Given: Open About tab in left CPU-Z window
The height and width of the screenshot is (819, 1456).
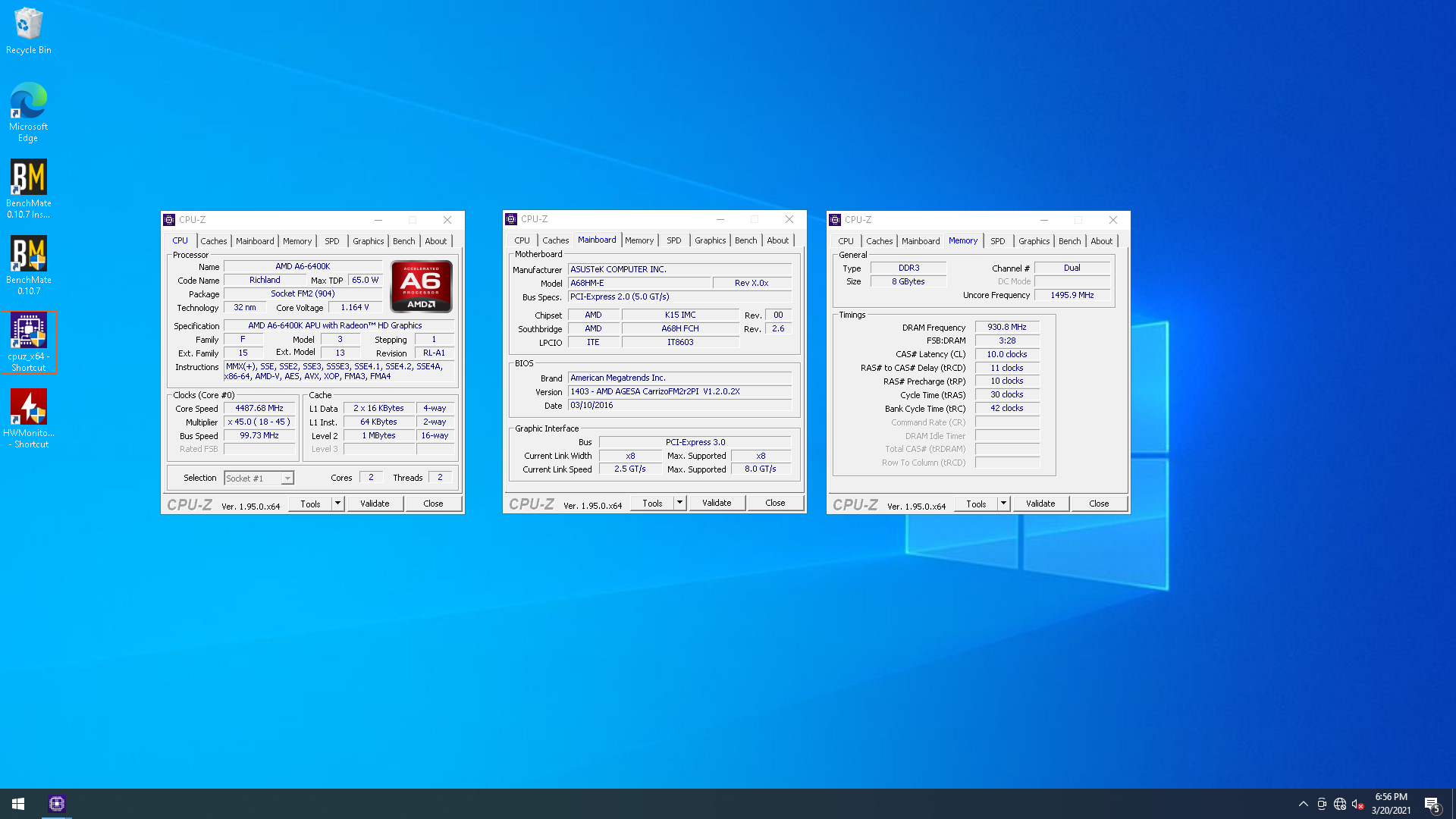Looking at the screenshot, I should pyautogui.click(x=436, y=241).
